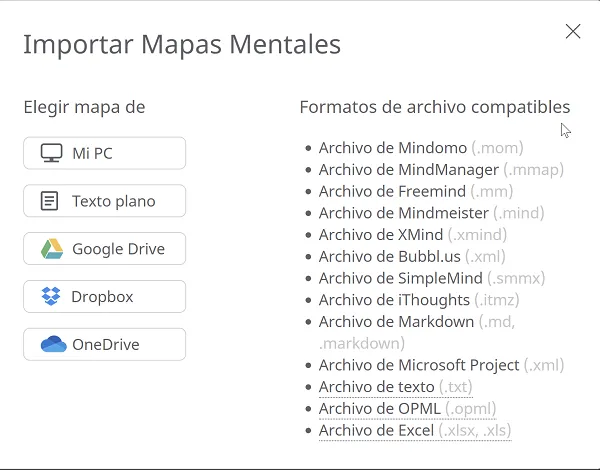The width and height of the screenshot is (600, 470).
Task: Click the document icon beside Texto plano
Action: click(x=49, y=201)
